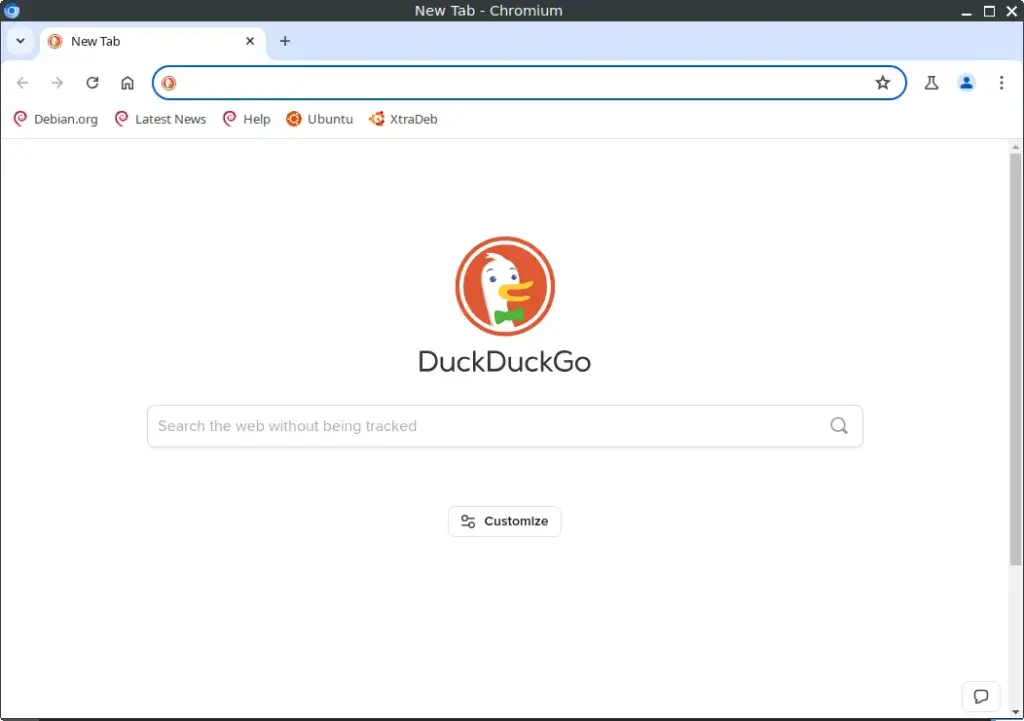1024x721 pixels.
Task: Click the DuckDuckGo duck logo
Action: point(505,286)
